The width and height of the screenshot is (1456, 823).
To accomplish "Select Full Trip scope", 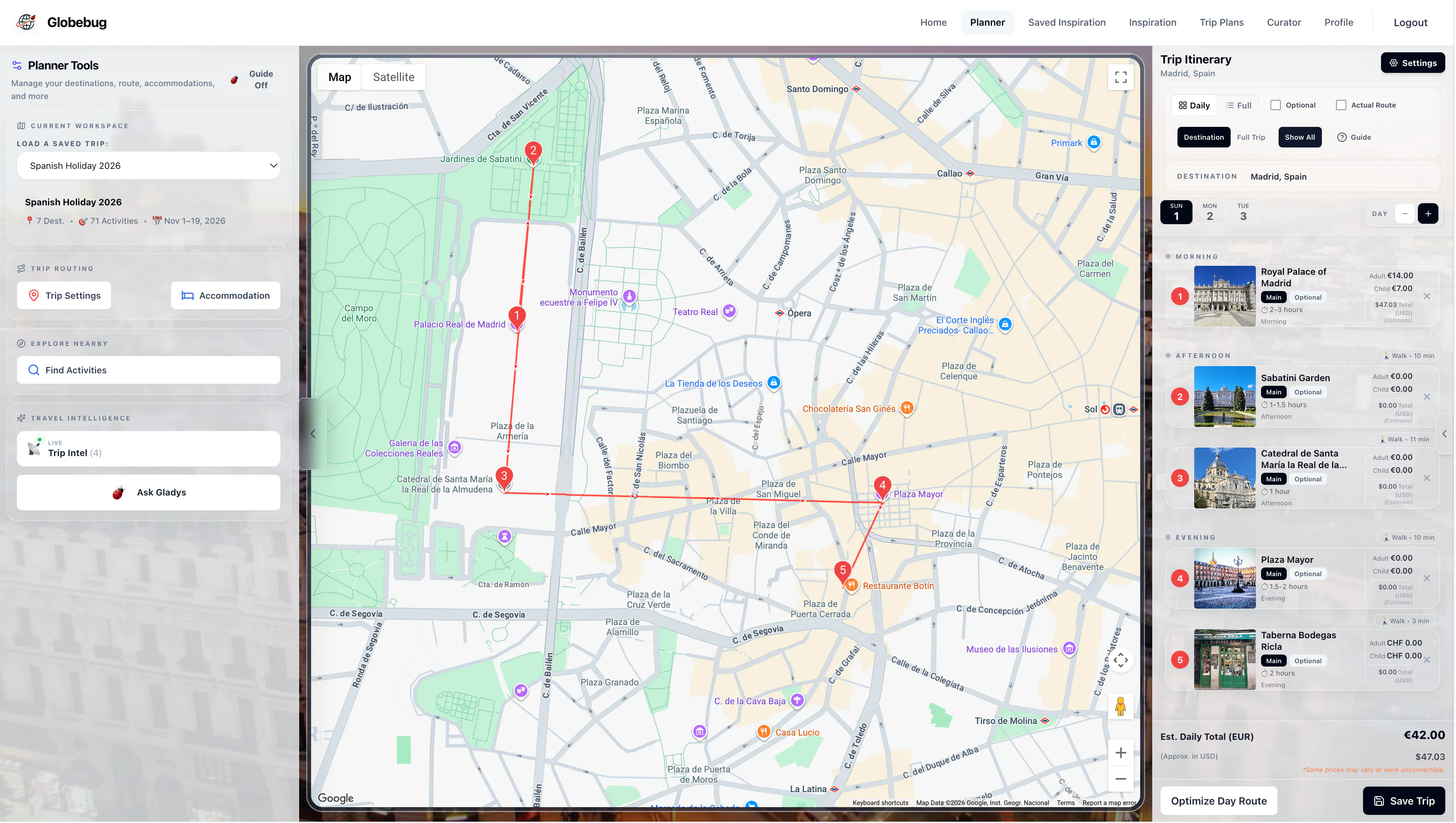I will pyautogui.click(x=1251, y=137).
